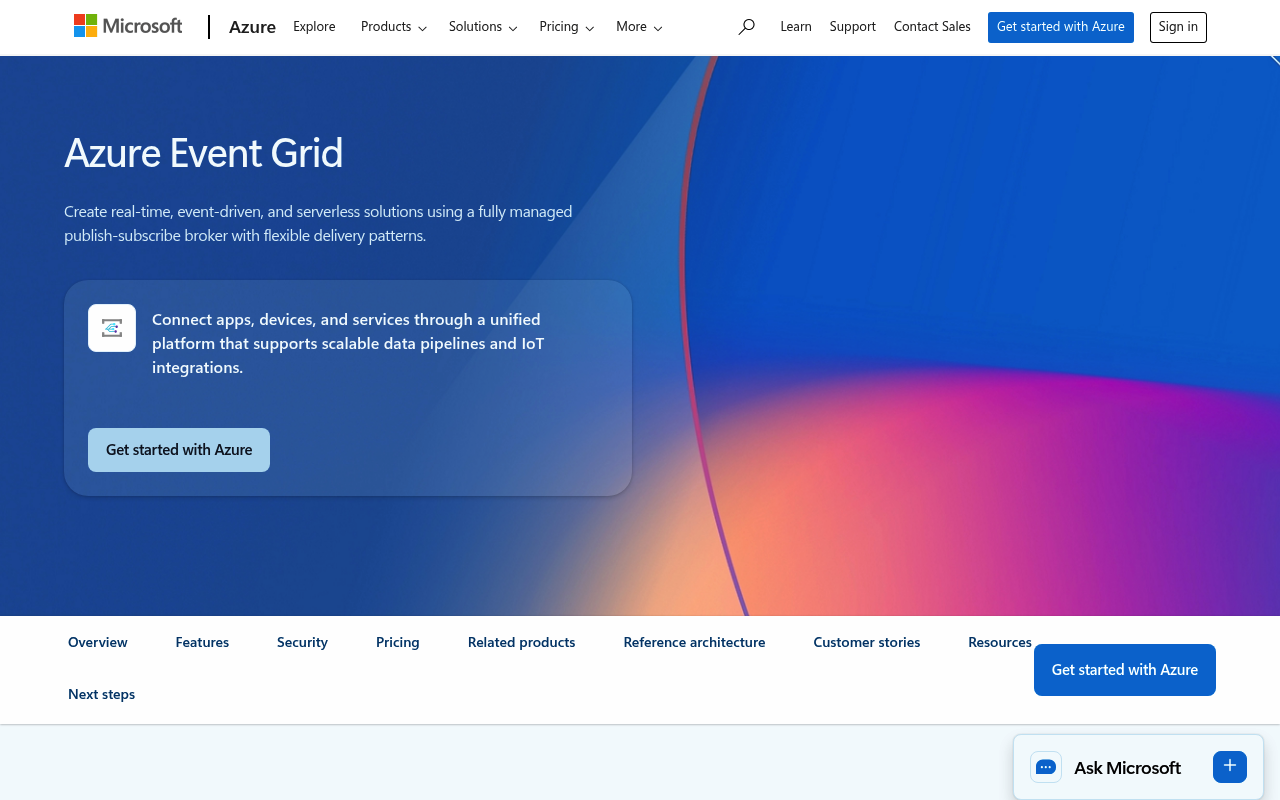Jump to Pricing in the section nav
Viewport: 1280px width, 800px height.
point(398,642)
